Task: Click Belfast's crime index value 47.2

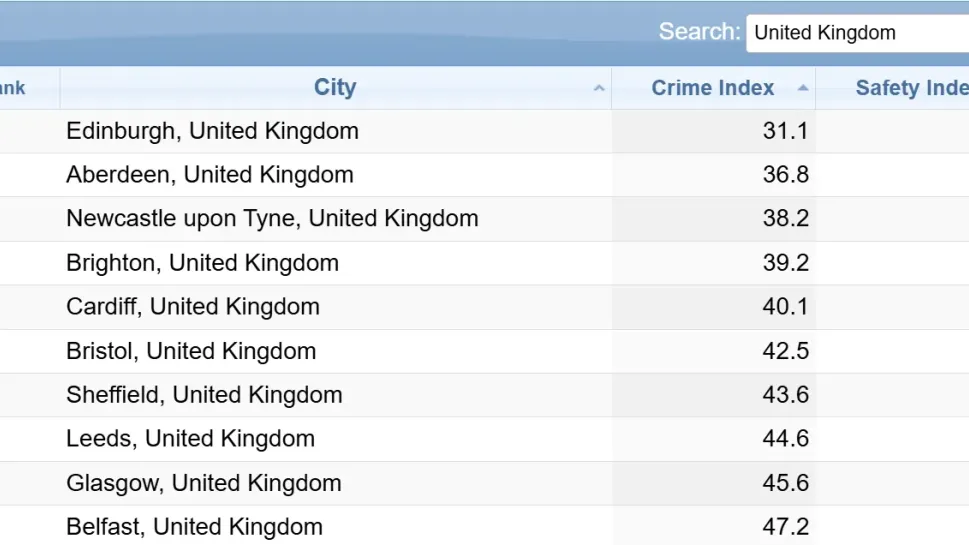Action: coord(785,527)
